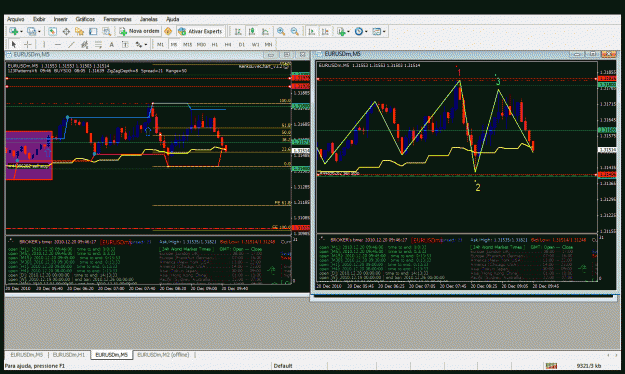625x374 pixels.
Task: Open the Exibir menu
Action: pyautogui.click(x=39, y=19)
